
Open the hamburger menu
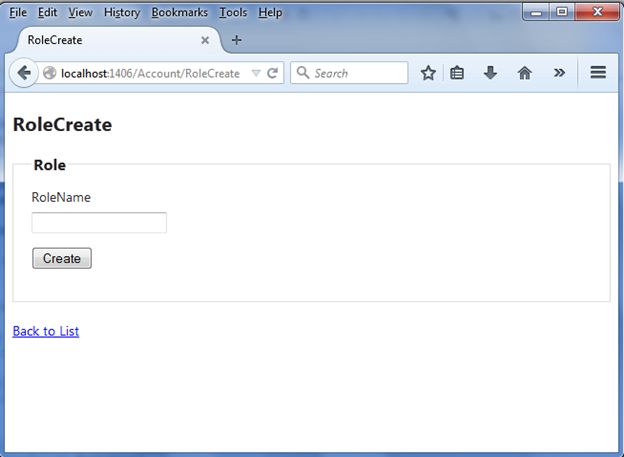(598, 72)
